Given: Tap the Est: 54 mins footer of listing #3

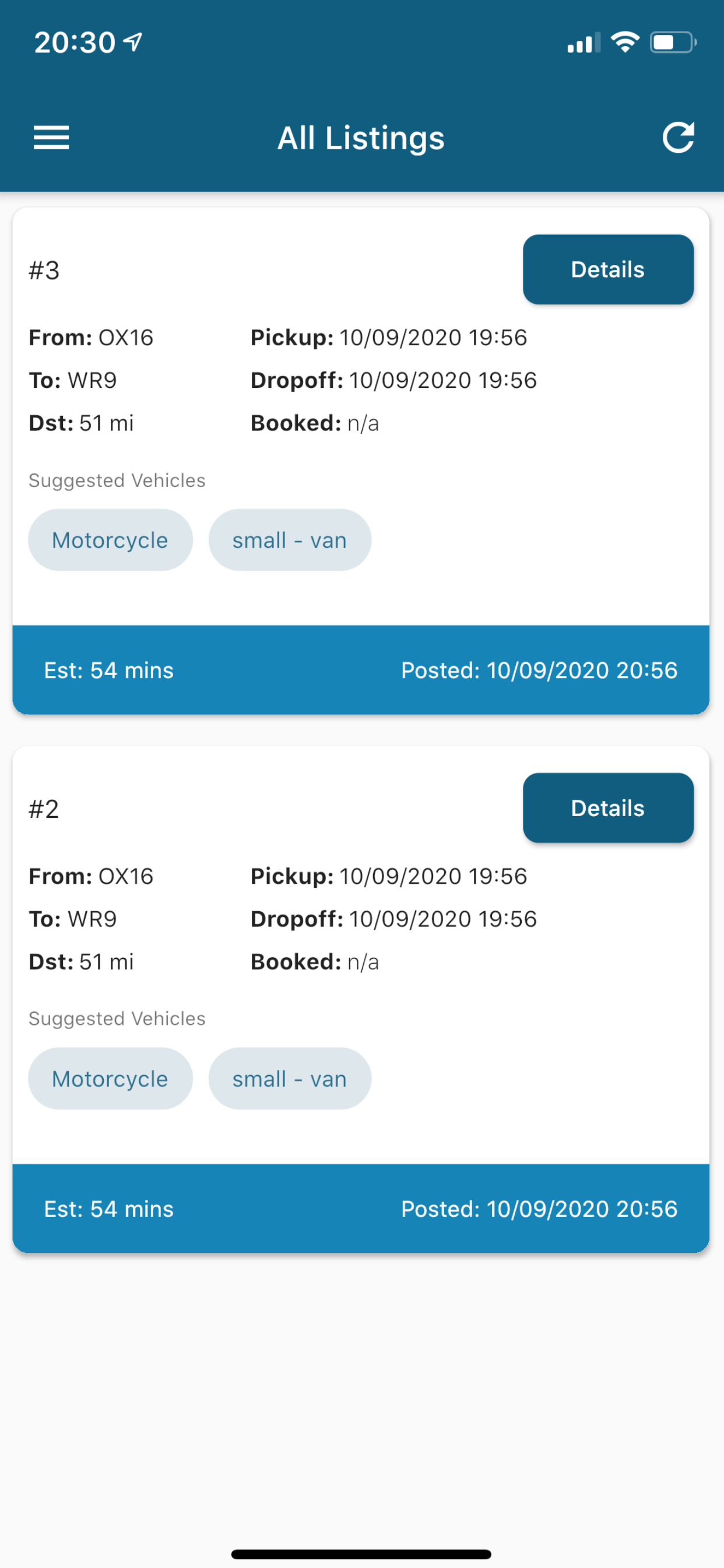Looking at the screenshot, I should [x=109, y=670].
